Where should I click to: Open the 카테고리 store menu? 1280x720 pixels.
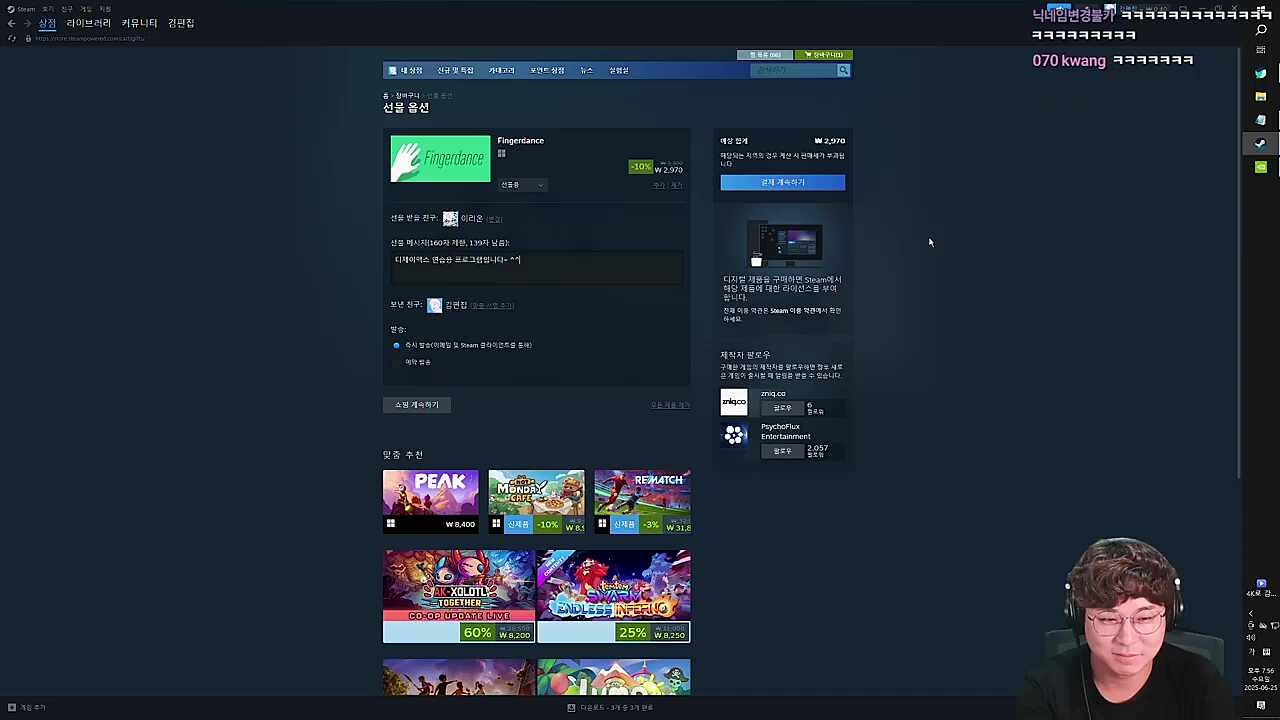pyautogui.click(x=501, y=70)
